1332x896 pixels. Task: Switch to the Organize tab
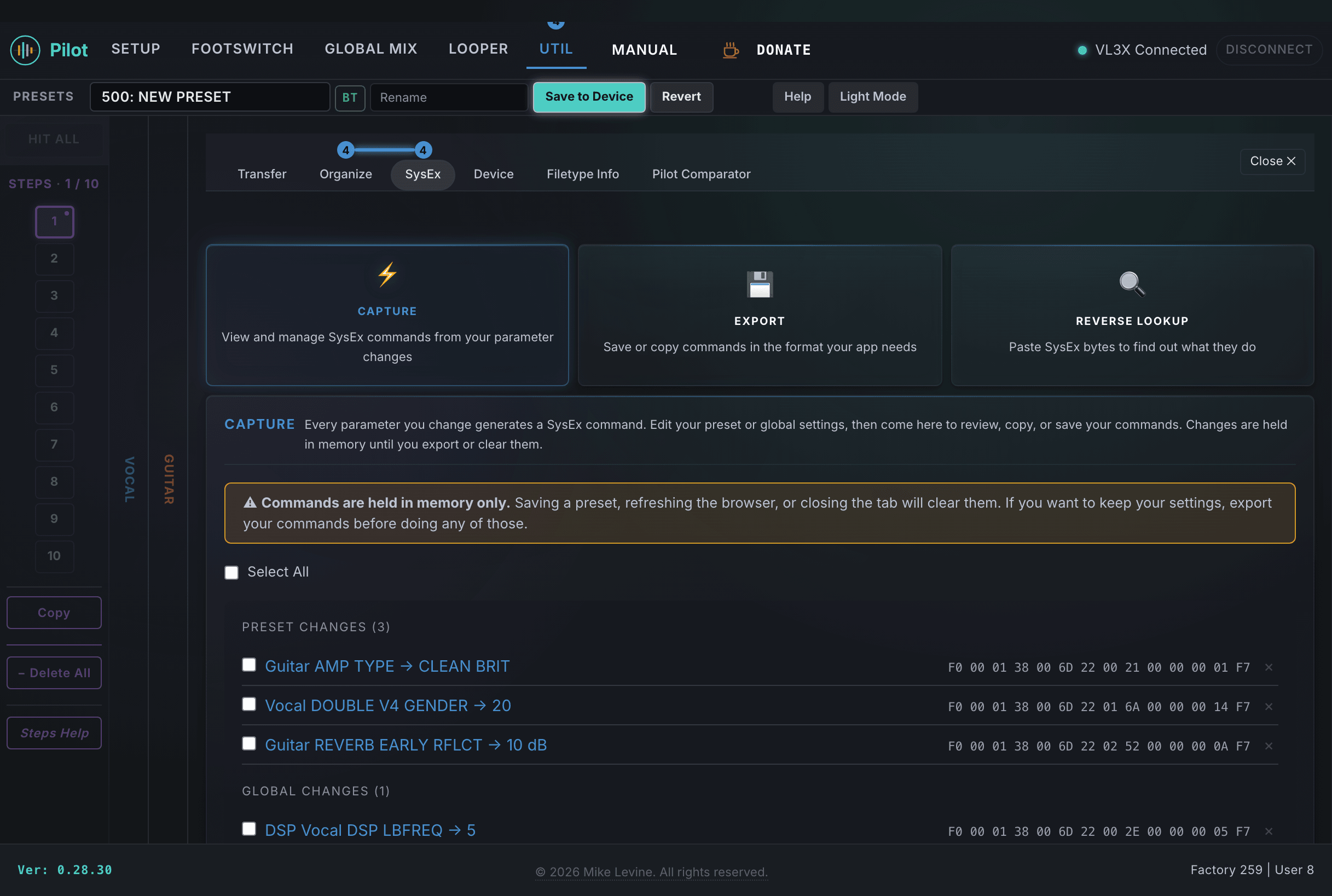pos(345,174)
